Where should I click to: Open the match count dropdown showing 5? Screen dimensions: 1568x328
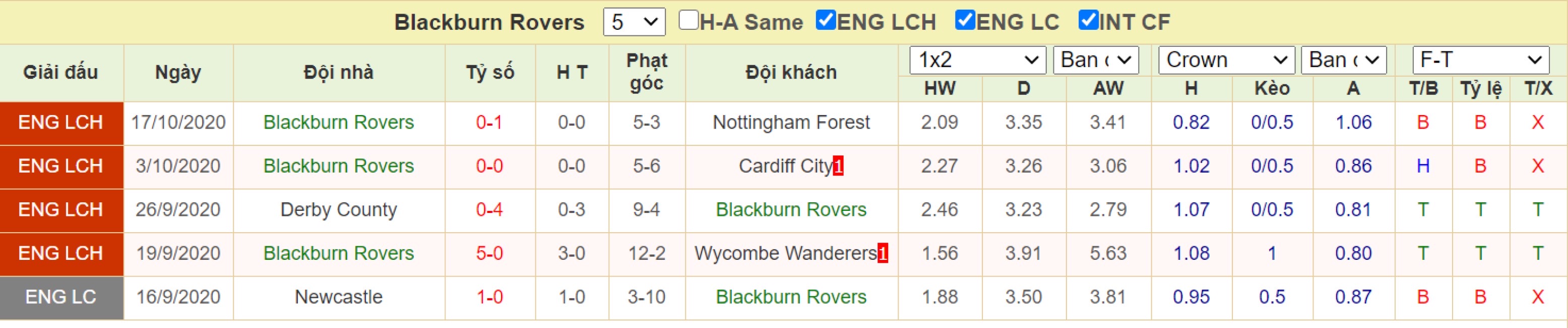pyautogui.click(x=634, y=22)
